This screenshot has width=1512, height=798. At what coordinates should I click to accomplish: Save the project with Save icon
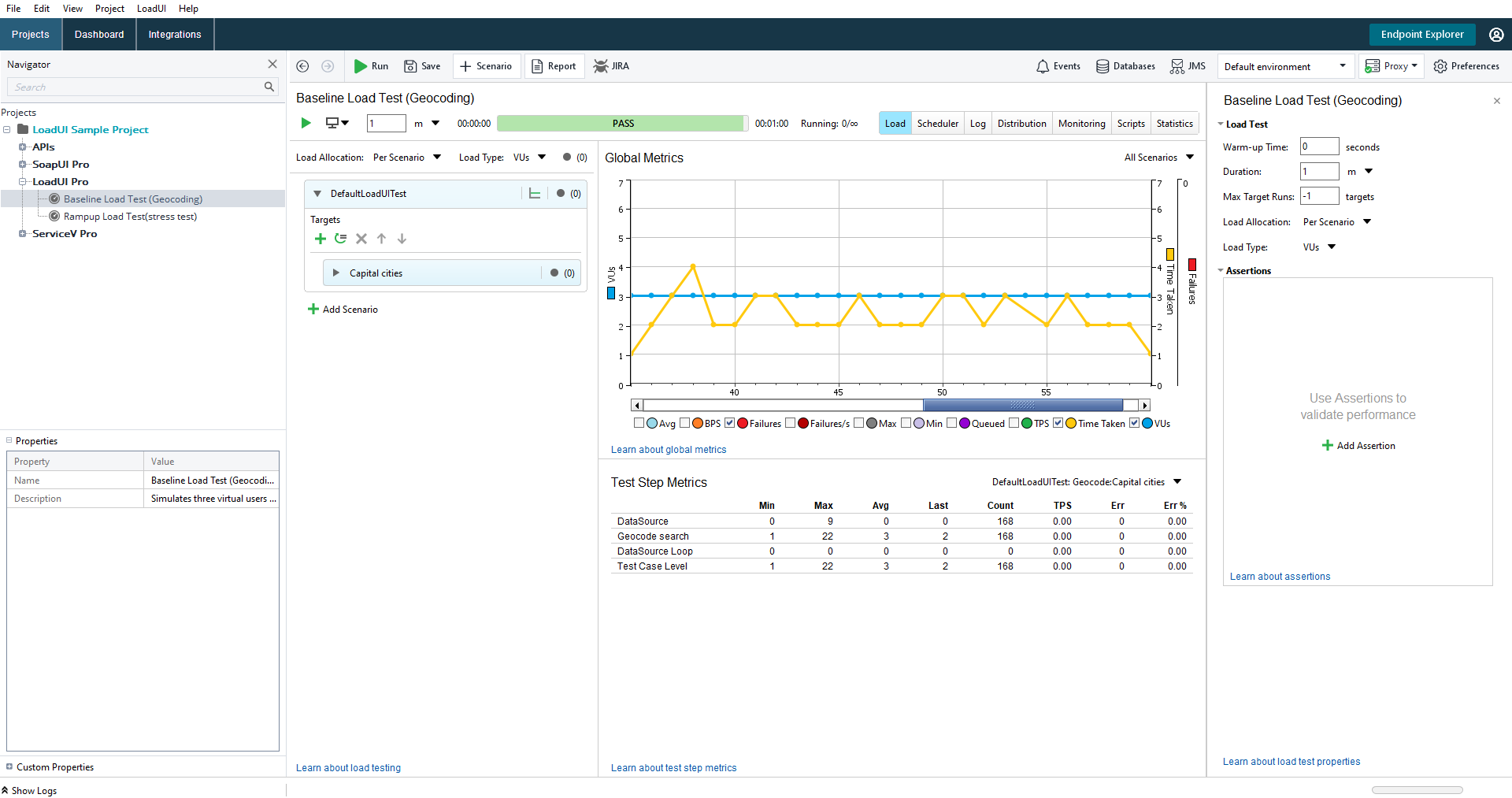coord(422,66)
